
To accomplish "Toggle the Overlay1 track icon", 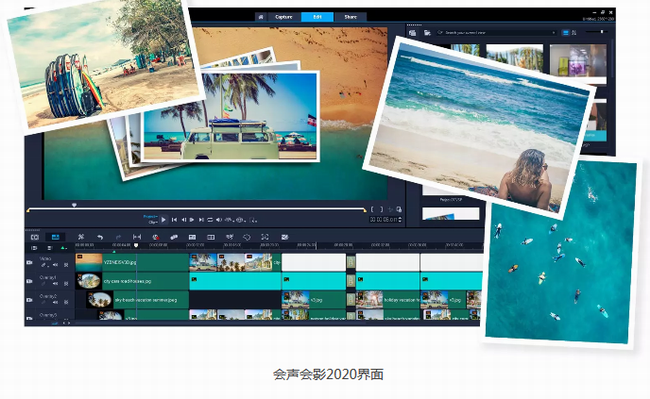I will click(x=29, y=281).
